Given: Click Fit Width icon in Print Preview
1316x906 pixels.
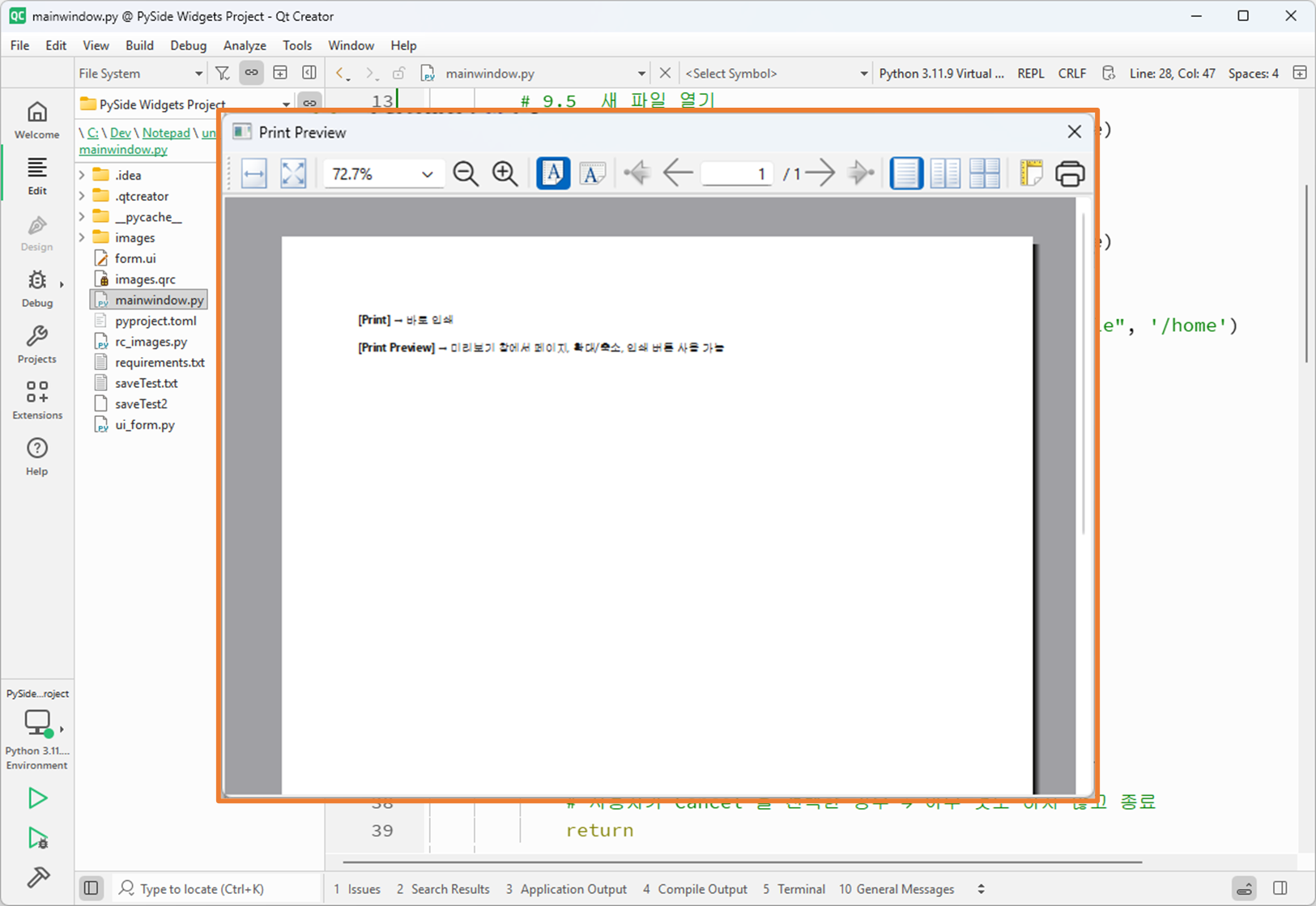Looking at the screenshot, I should [254, 173].
